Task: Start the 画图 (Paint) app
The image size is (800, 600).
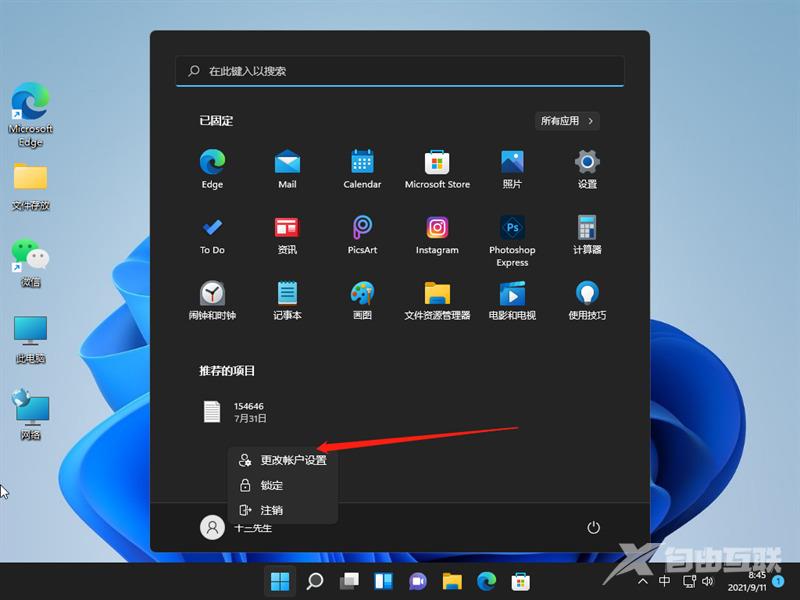Action: [x=362, y=298]
